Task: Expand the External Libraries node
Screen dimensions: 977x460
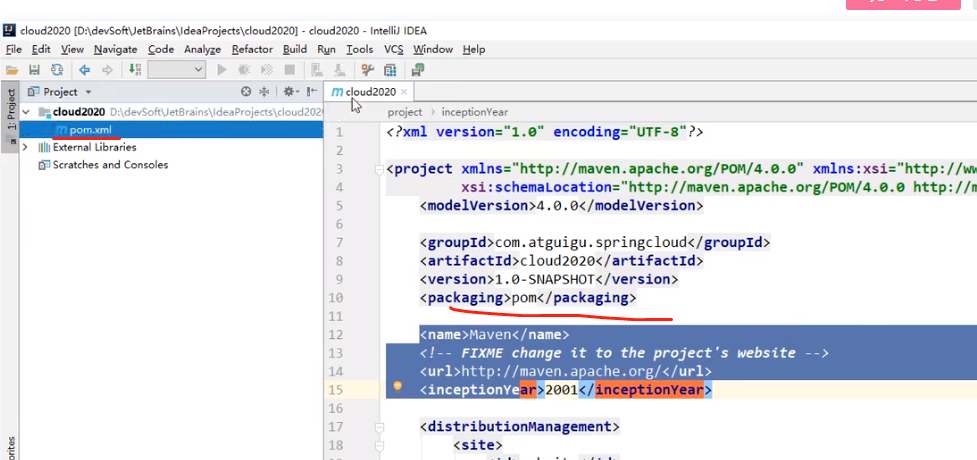Action: click(25, 148)
